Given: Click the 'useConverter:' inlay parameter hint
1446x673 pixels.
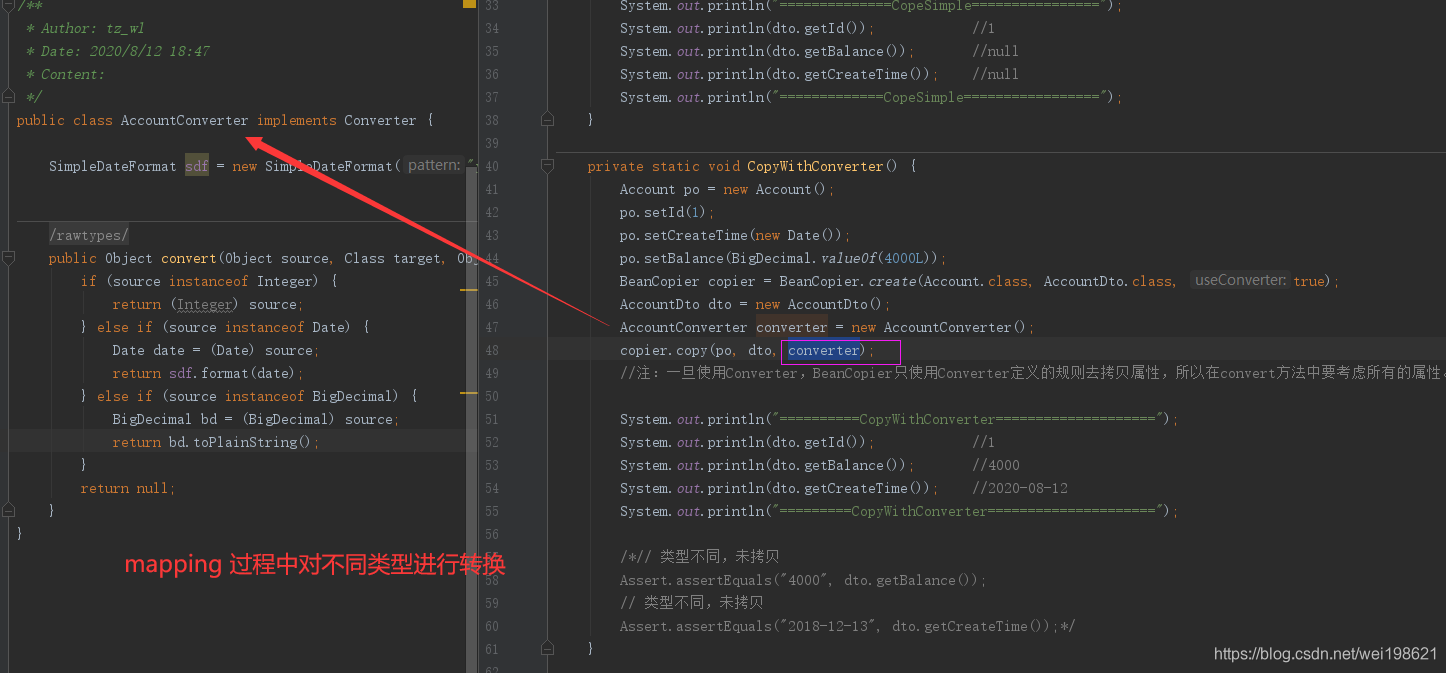Looking at the screenshot, I should tap(1240, 281).
